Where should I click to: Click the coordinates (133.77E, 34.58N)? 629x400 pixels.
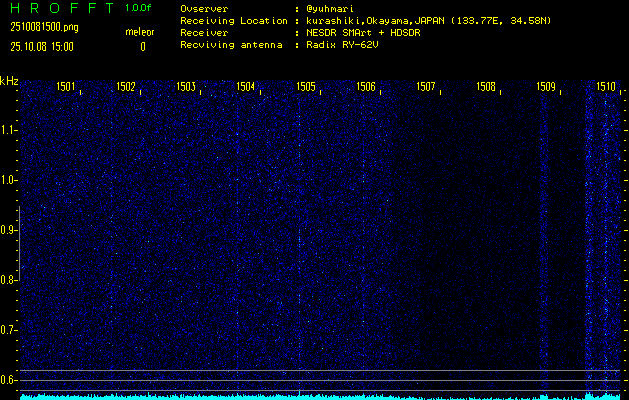point(501,21)
